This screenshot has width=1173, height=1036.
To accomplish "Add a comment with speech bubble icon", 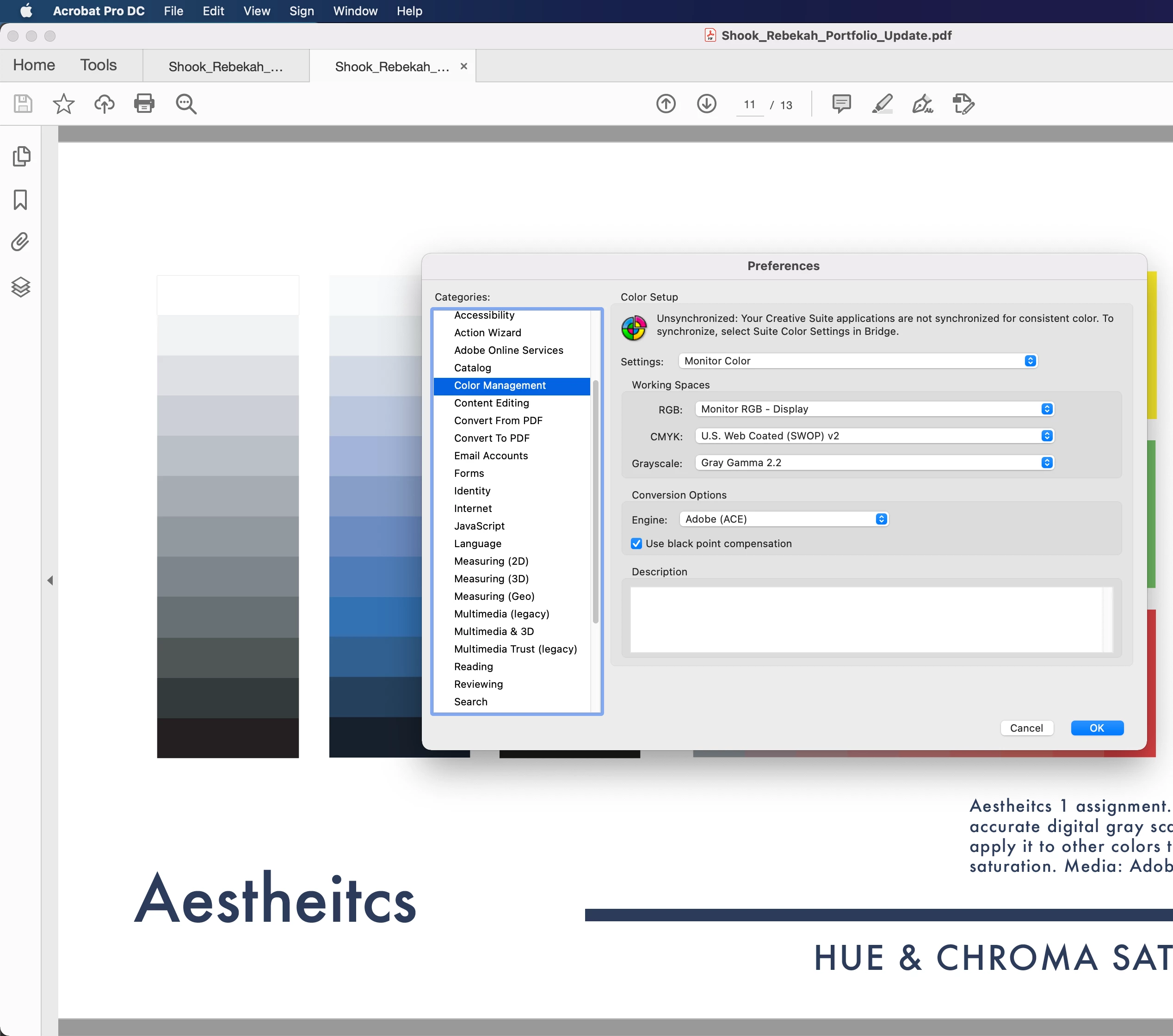I will 841,104.
